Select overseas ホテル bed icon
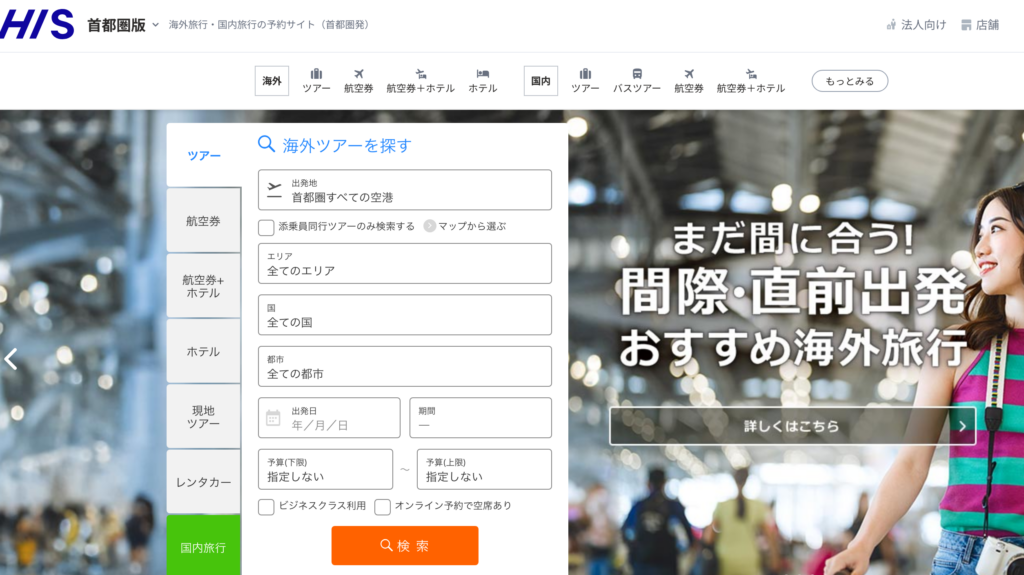 coord(482,74)
